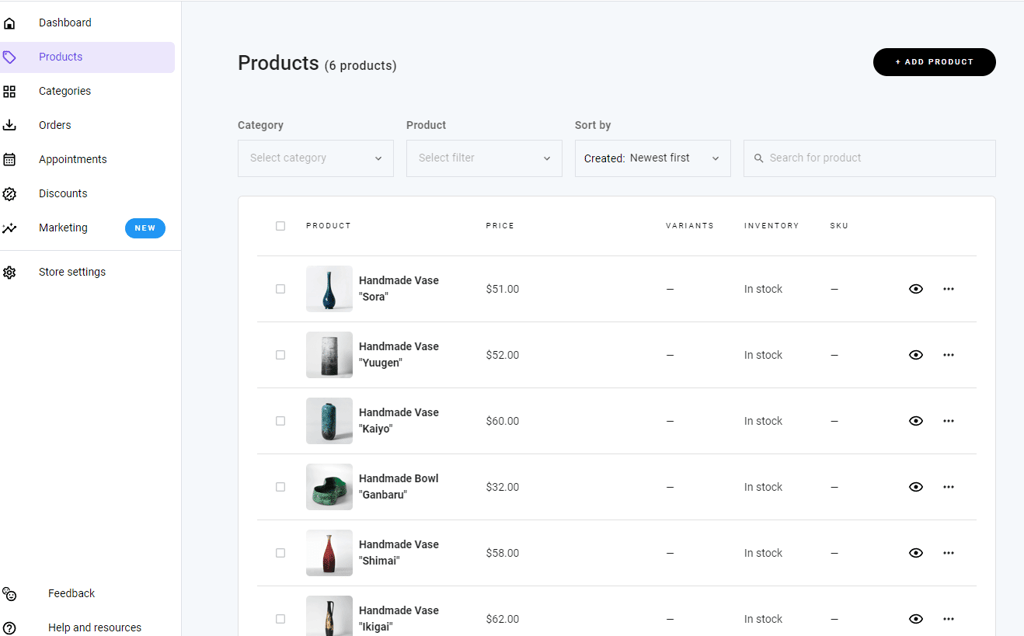Viewport: 1024px width, 636px height.
Task: Click the Vase "Yuugen" thumbnail image
Action: click(329, 355)
